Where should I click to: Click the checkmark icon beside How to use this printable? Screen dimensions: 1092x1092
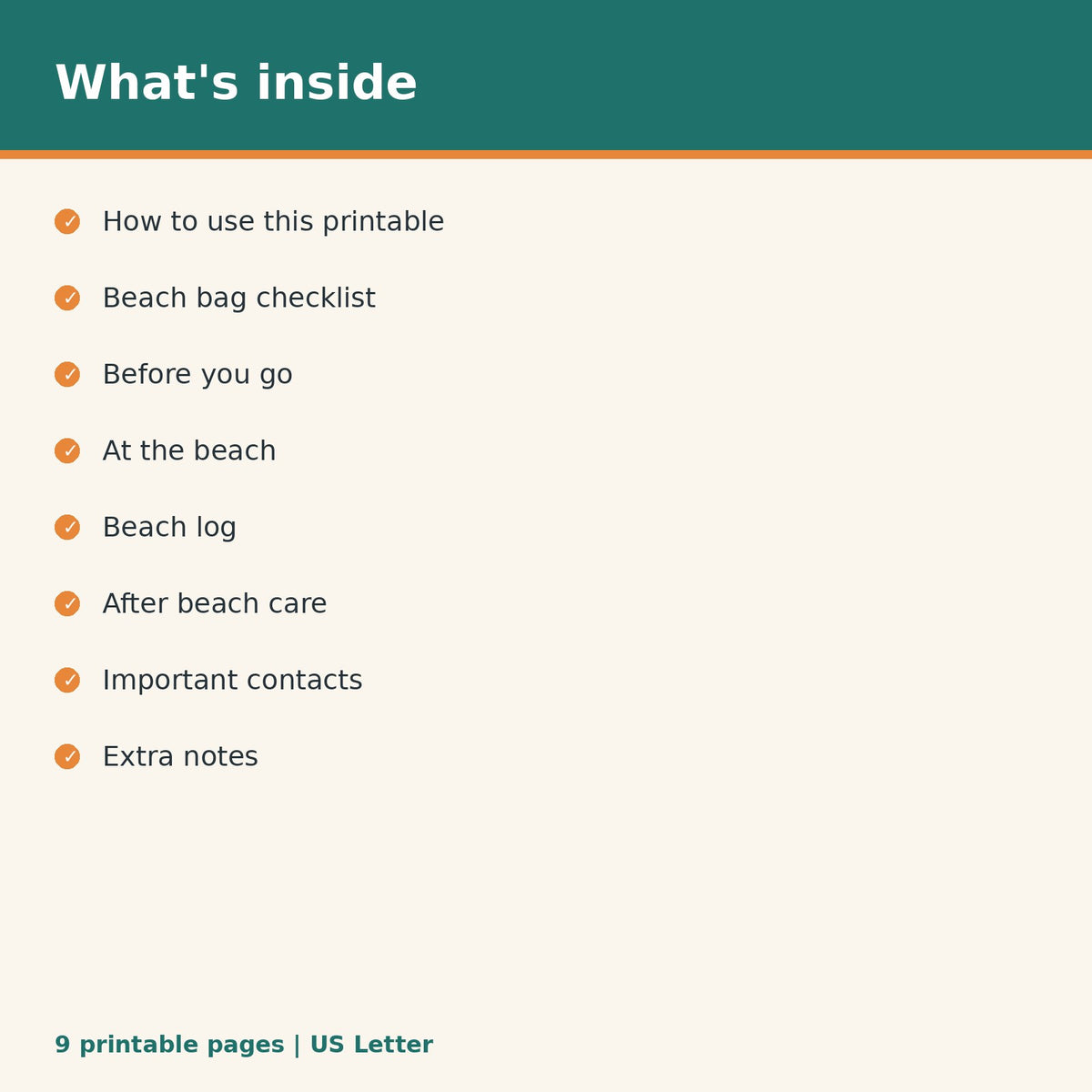[67, 221]
